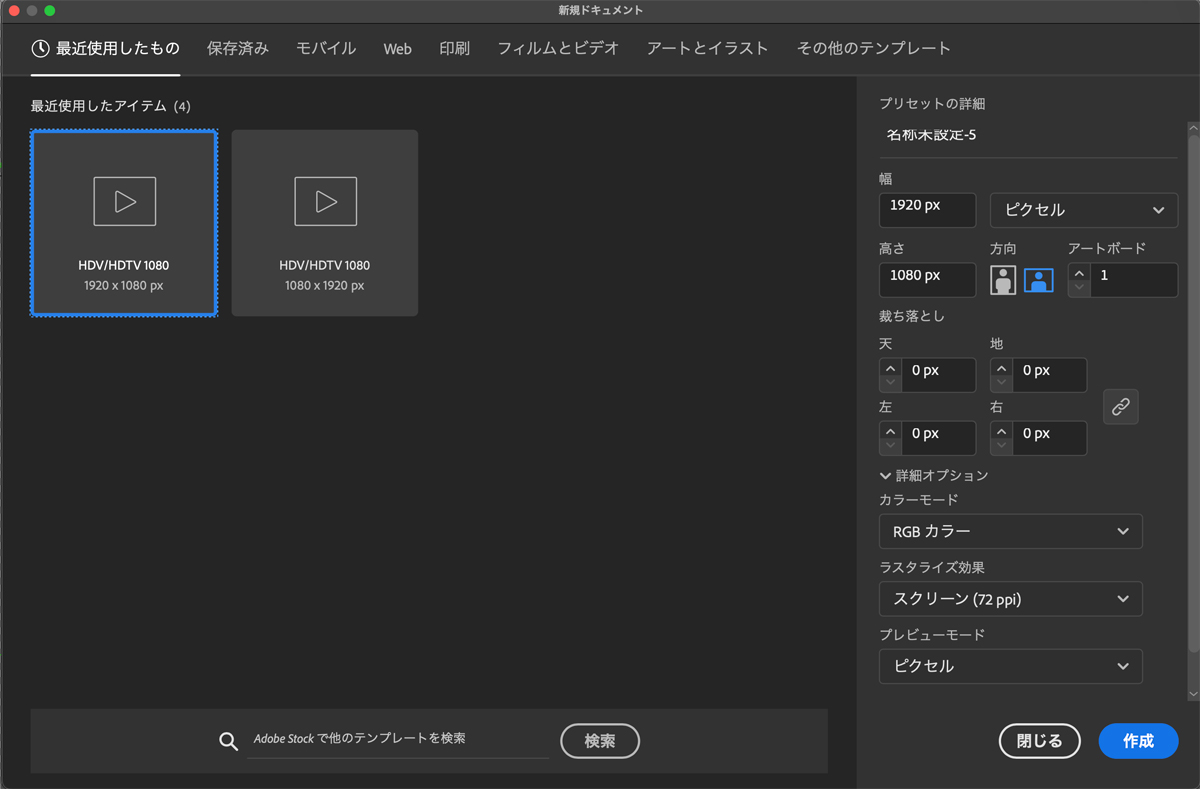
Task: Switch to the モバイル tab
Action: click(326, 48)
